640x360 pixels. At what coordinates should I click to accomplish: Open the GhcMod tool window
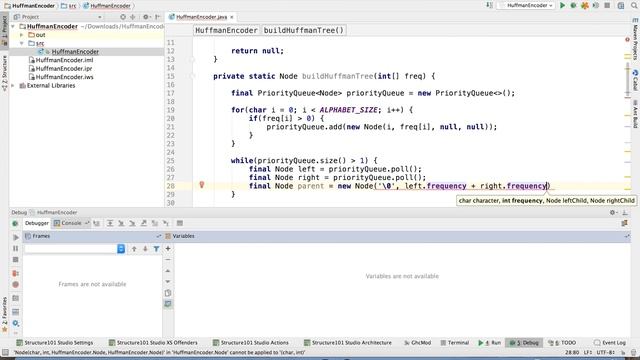pyautogui.click(x=417, y=343)
